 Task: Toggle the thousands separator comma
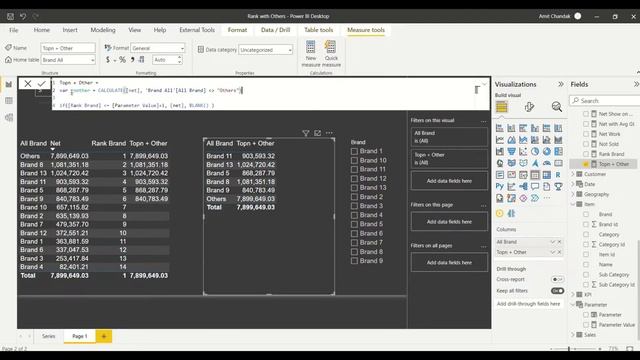[x=132, y=60]
